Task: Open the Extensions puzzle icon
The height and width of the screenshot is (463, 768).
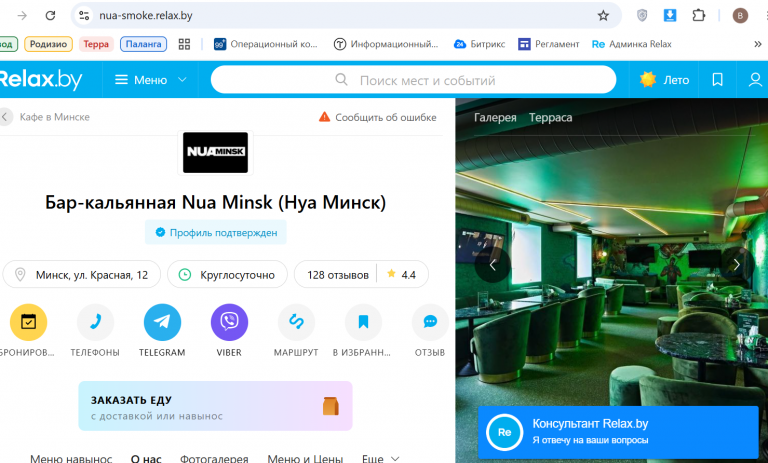Action: click(x=698, y=16)
